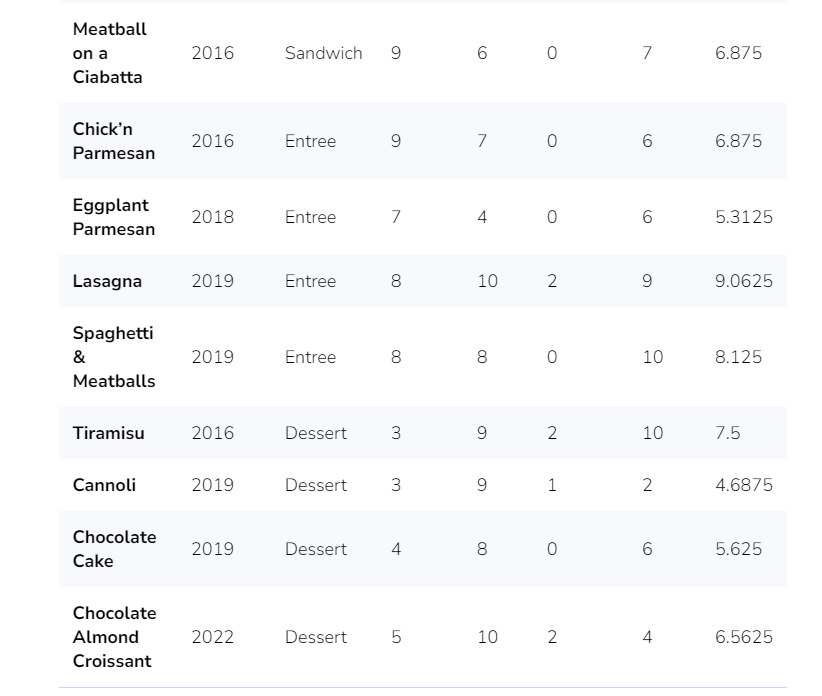Click the Sandwich category cell
The height and width of the screenshot is (696, 822).
tap(323, 53)
